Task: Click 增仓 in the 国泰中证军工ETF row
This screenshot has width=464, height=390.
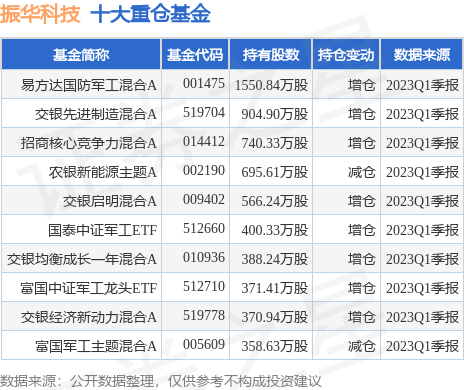Action: 362,230
